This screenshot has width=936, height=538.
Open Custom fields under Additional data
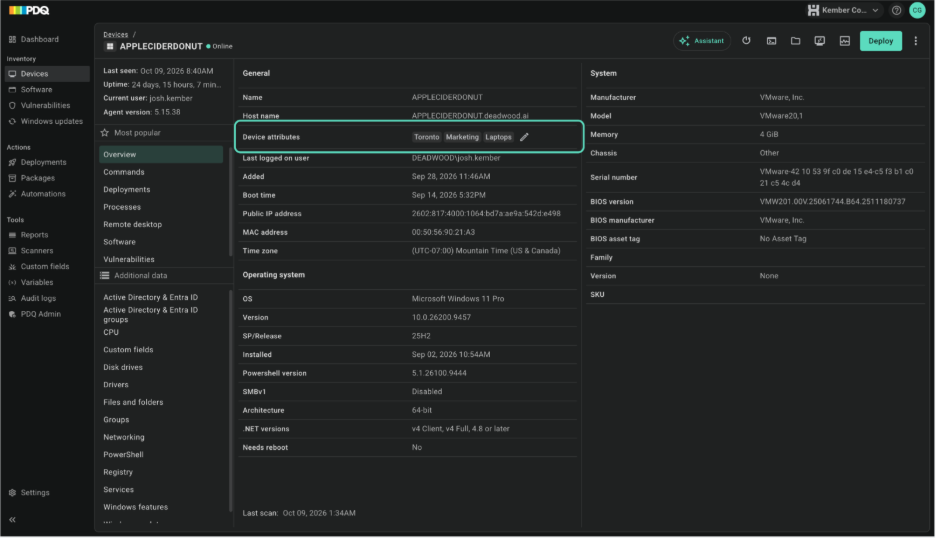tap(128, 350)
